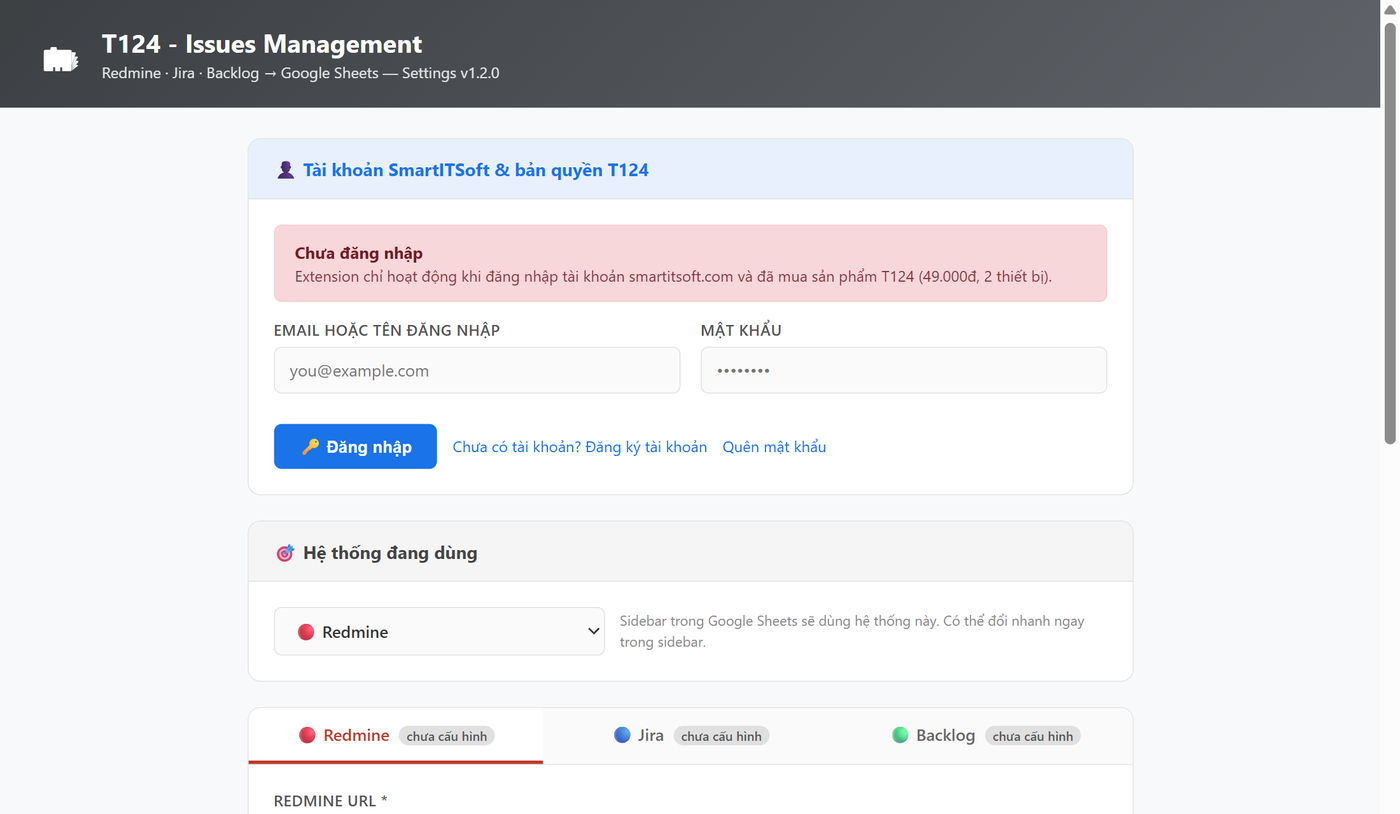1400x814 pixels.
Task: Focus the Mật khẩu password field
Action: click(x=904, y=370)
